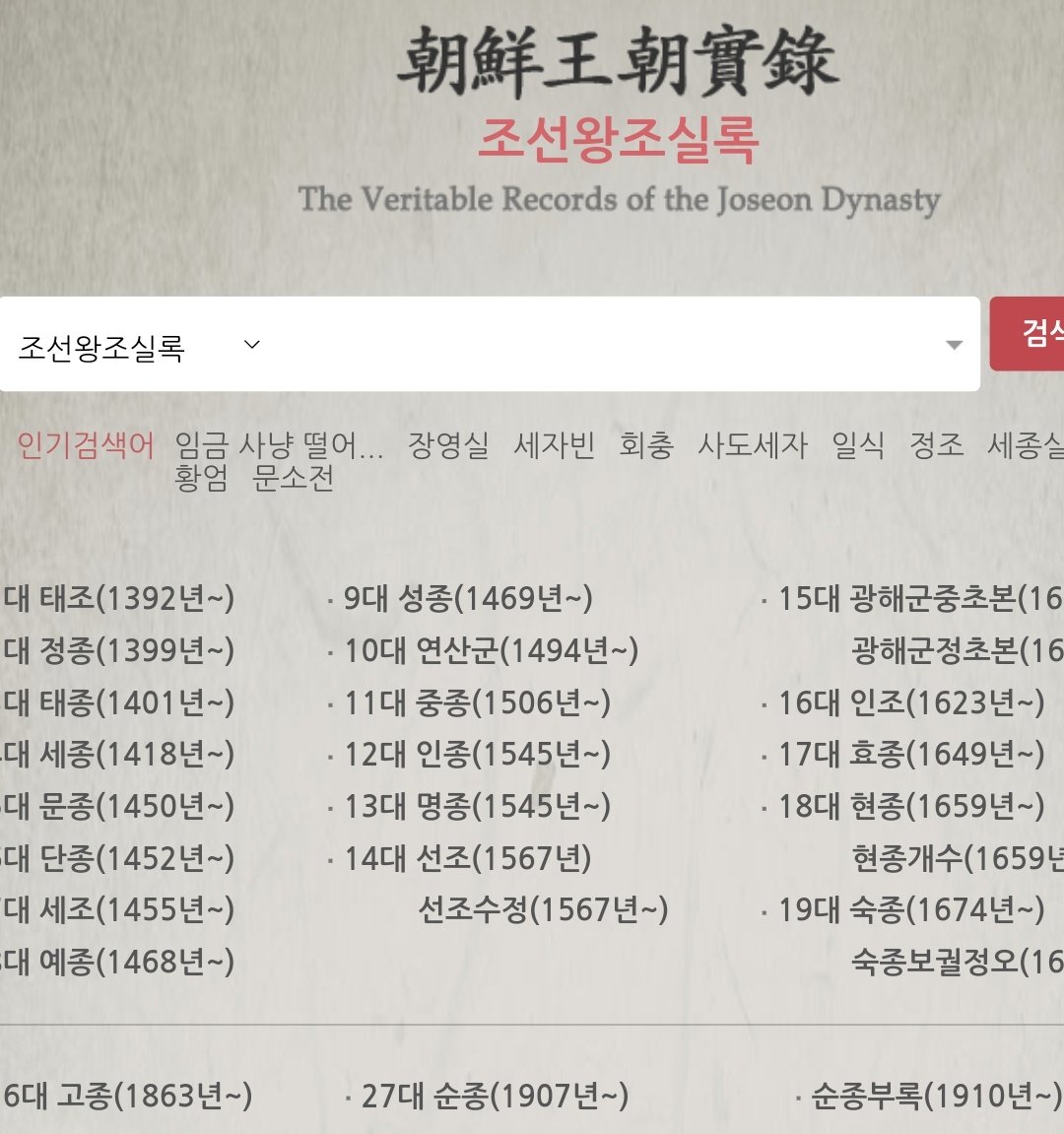Open records of 18대 현종(1659년~)
The width and height of the screenshot is (1064, 1134).
tap(910, 806)
